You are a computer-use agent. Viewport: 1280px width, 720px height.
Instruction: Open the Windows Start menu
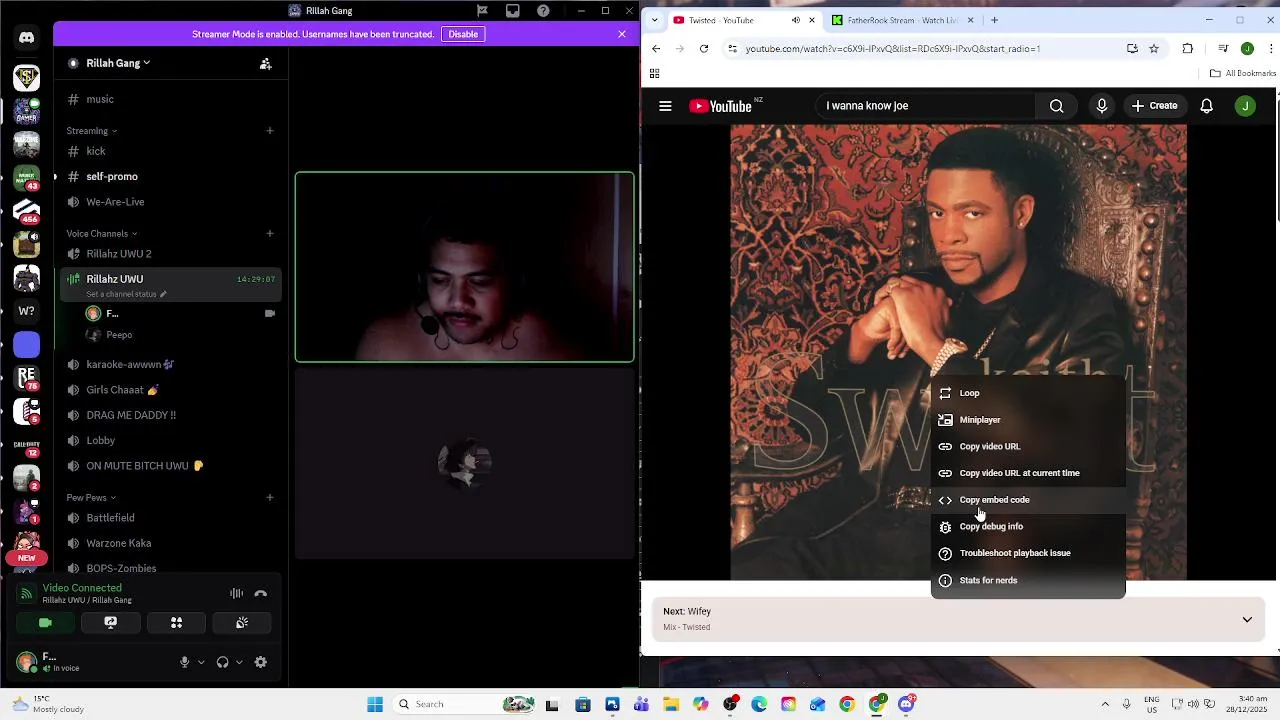pos(375,704)
